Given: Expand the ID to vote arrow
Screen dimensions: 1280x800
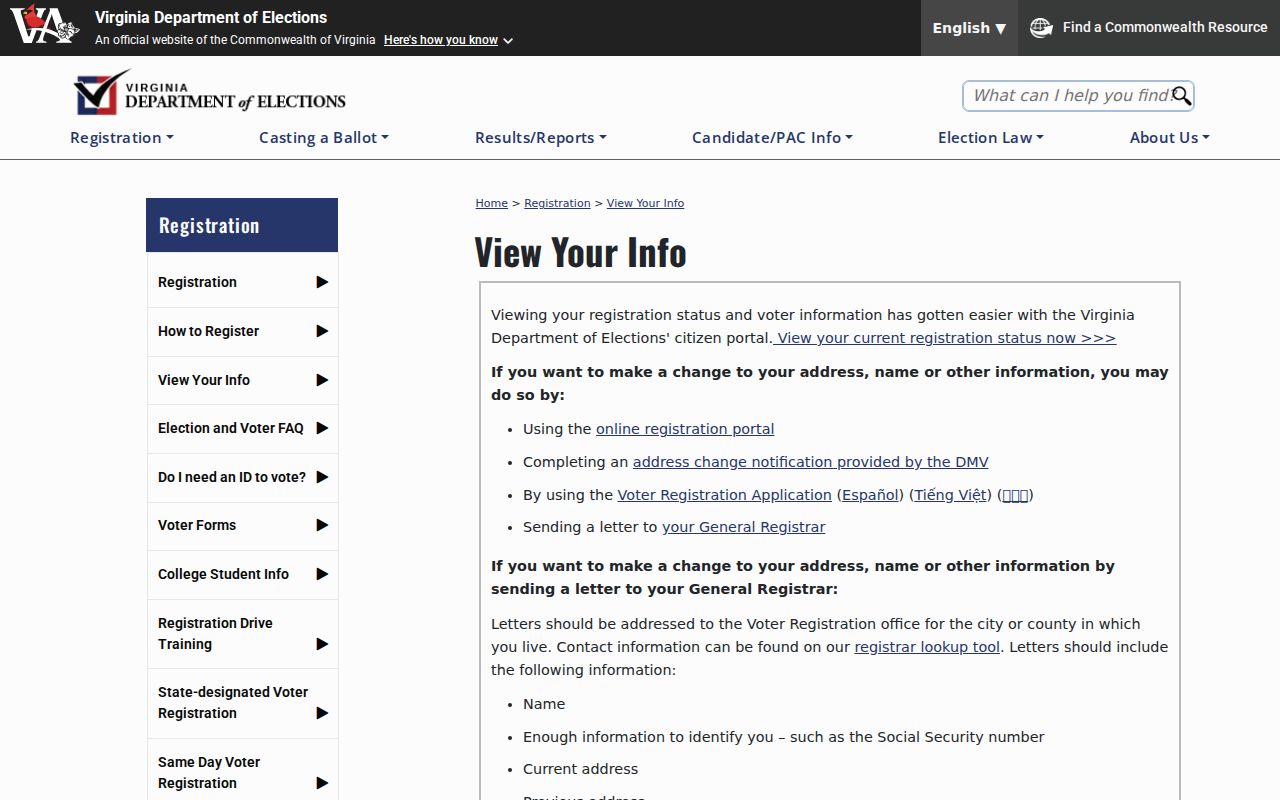Looking at the screenshot, I should 322,477.
